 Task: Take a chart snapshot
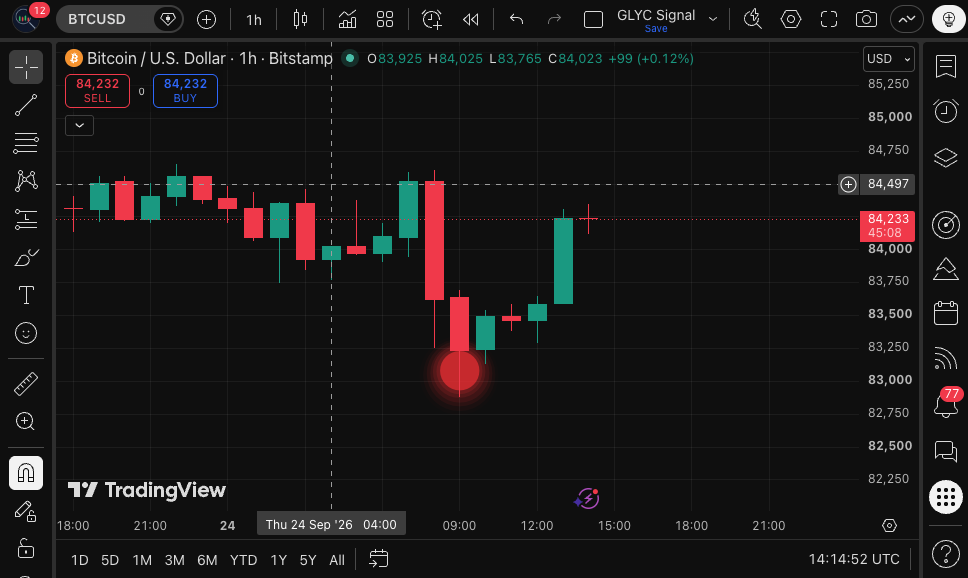click(x=866, y=20)
